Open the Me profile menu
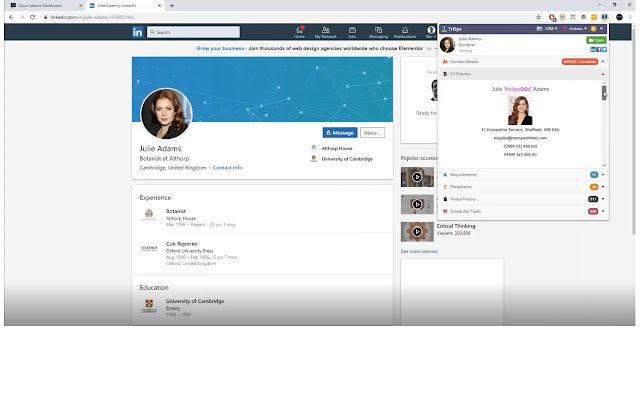 coord(431,32)
